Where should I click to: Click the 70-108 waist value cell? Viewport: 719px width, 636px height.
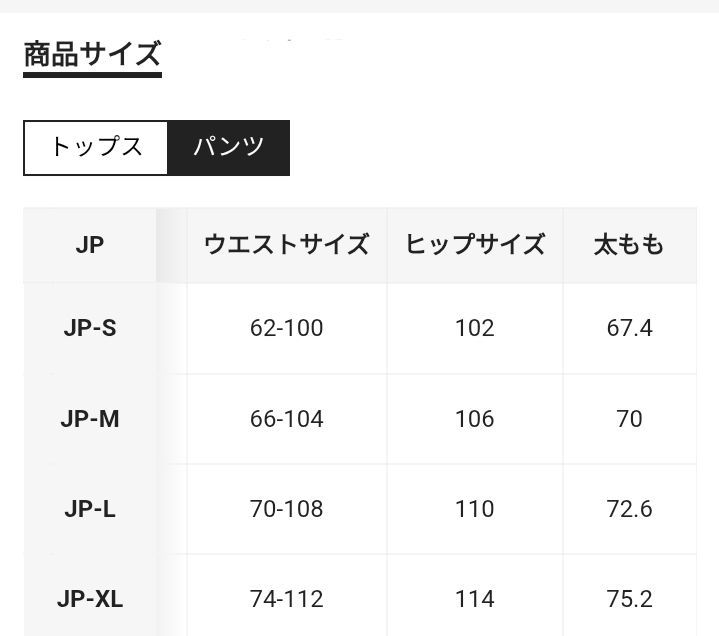click(287, 509)
